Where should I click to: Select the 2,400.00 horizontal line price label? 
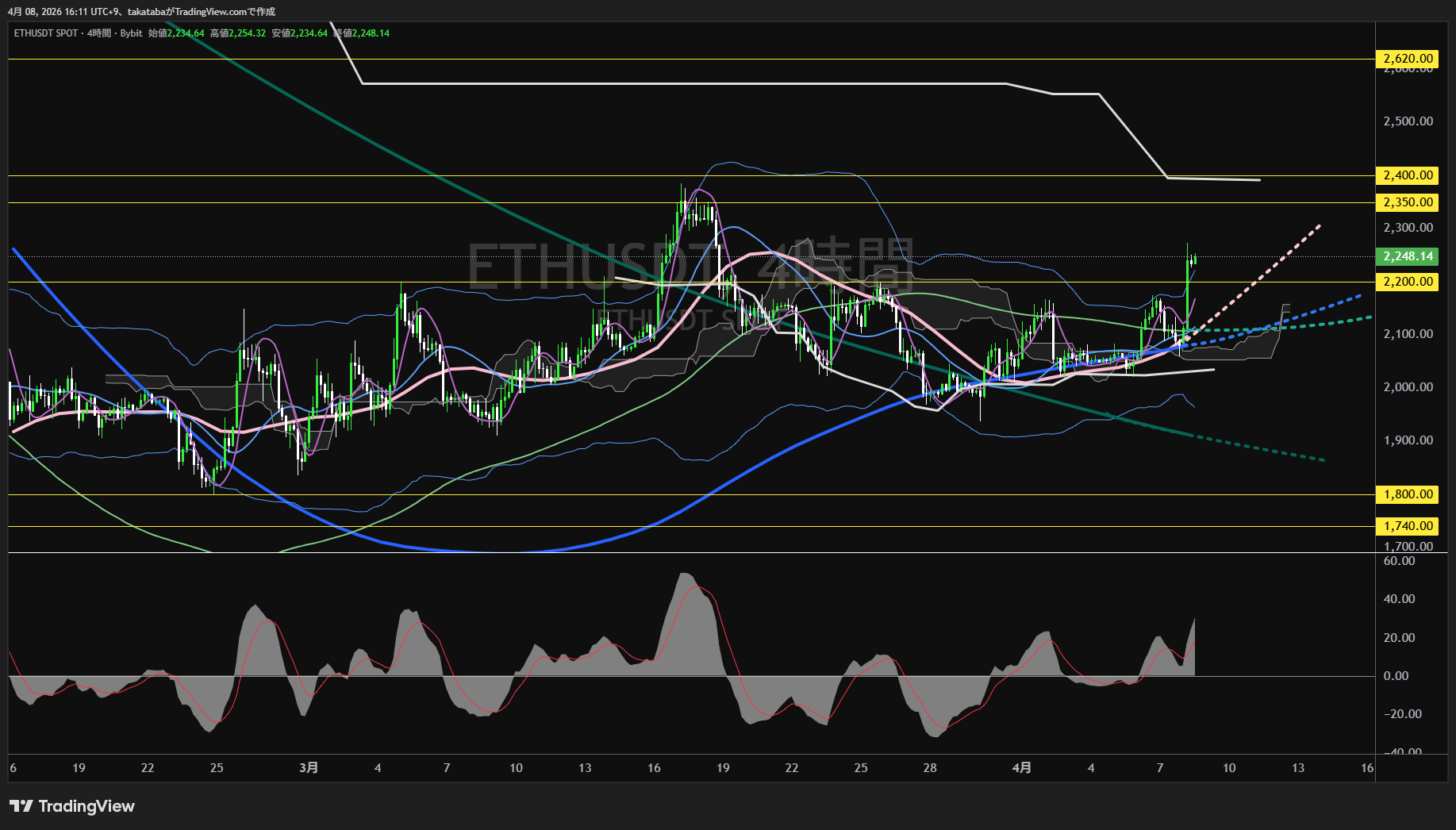1408,175
